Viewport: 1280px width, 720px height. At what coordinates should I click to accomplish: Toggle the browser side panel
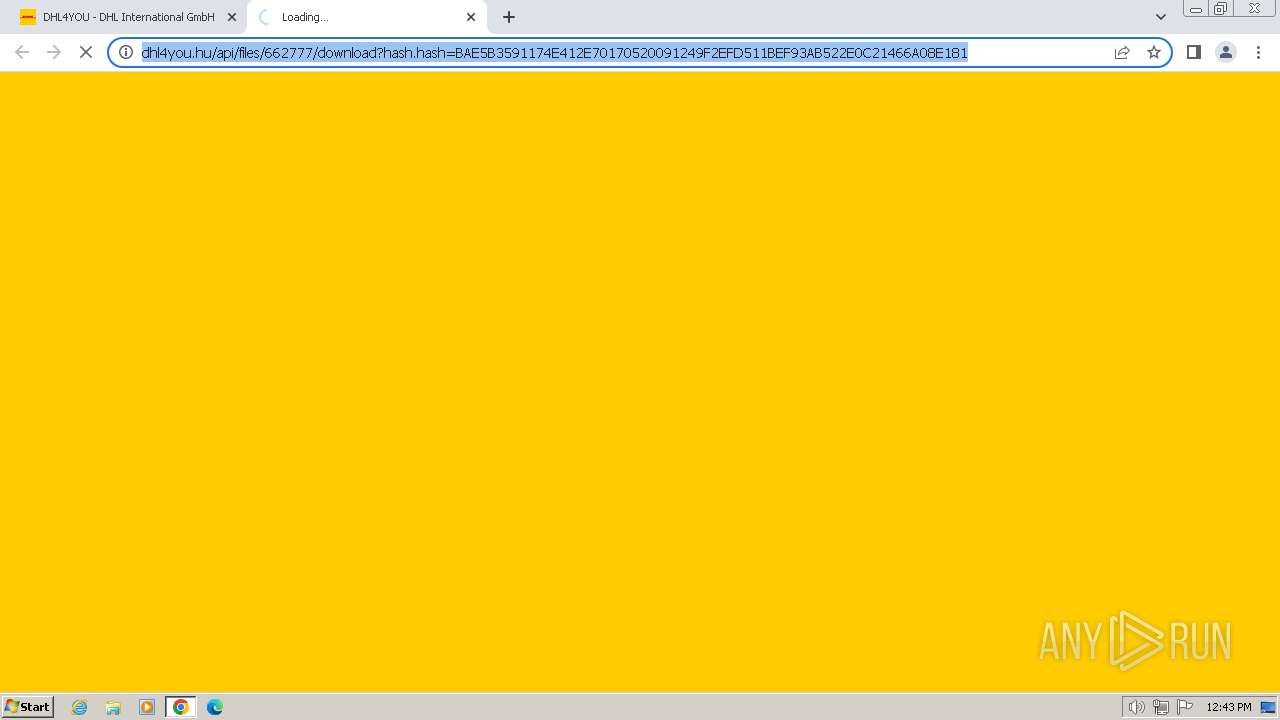point(1194,52)
